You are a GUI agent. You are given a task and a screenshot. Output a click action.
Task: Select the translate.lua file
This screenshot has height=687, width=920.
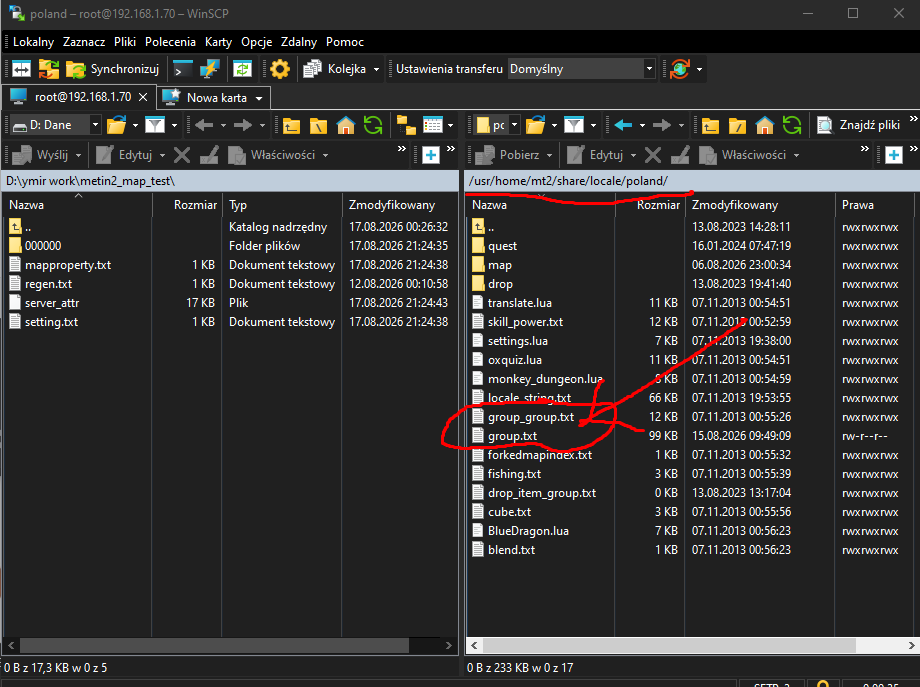pyautogui.click(x=512, y=303)
